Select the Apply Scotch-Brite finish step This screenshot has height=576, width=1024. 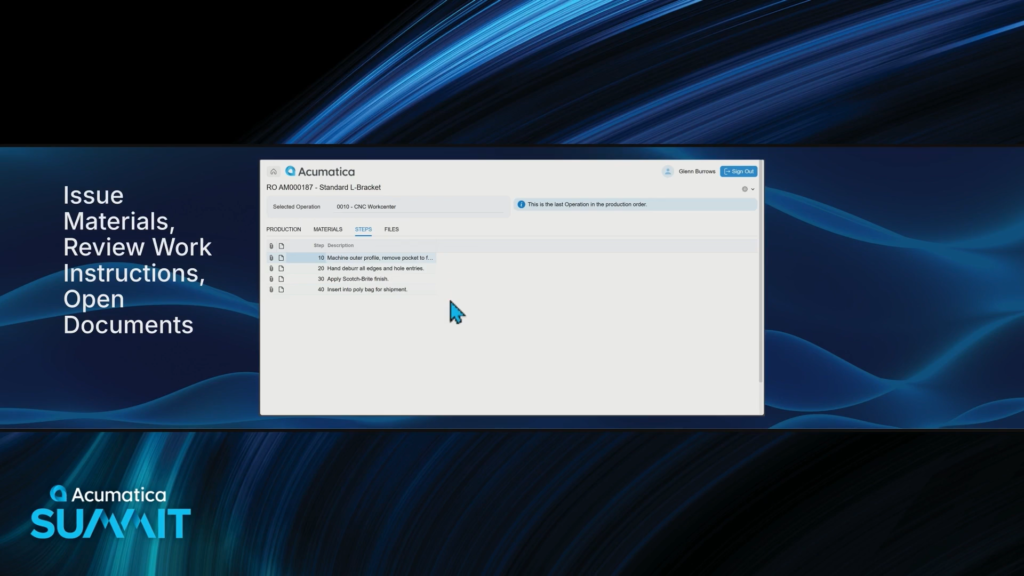click(357, 279)
